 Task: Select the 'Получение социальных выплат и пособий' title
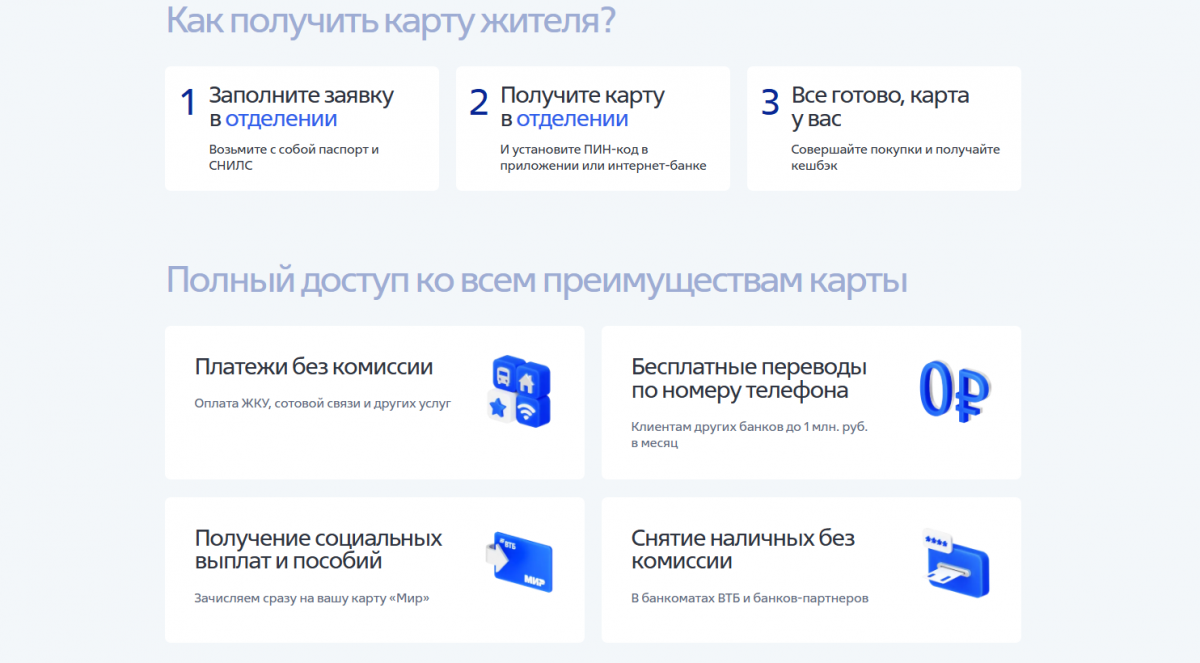(318, 550)
